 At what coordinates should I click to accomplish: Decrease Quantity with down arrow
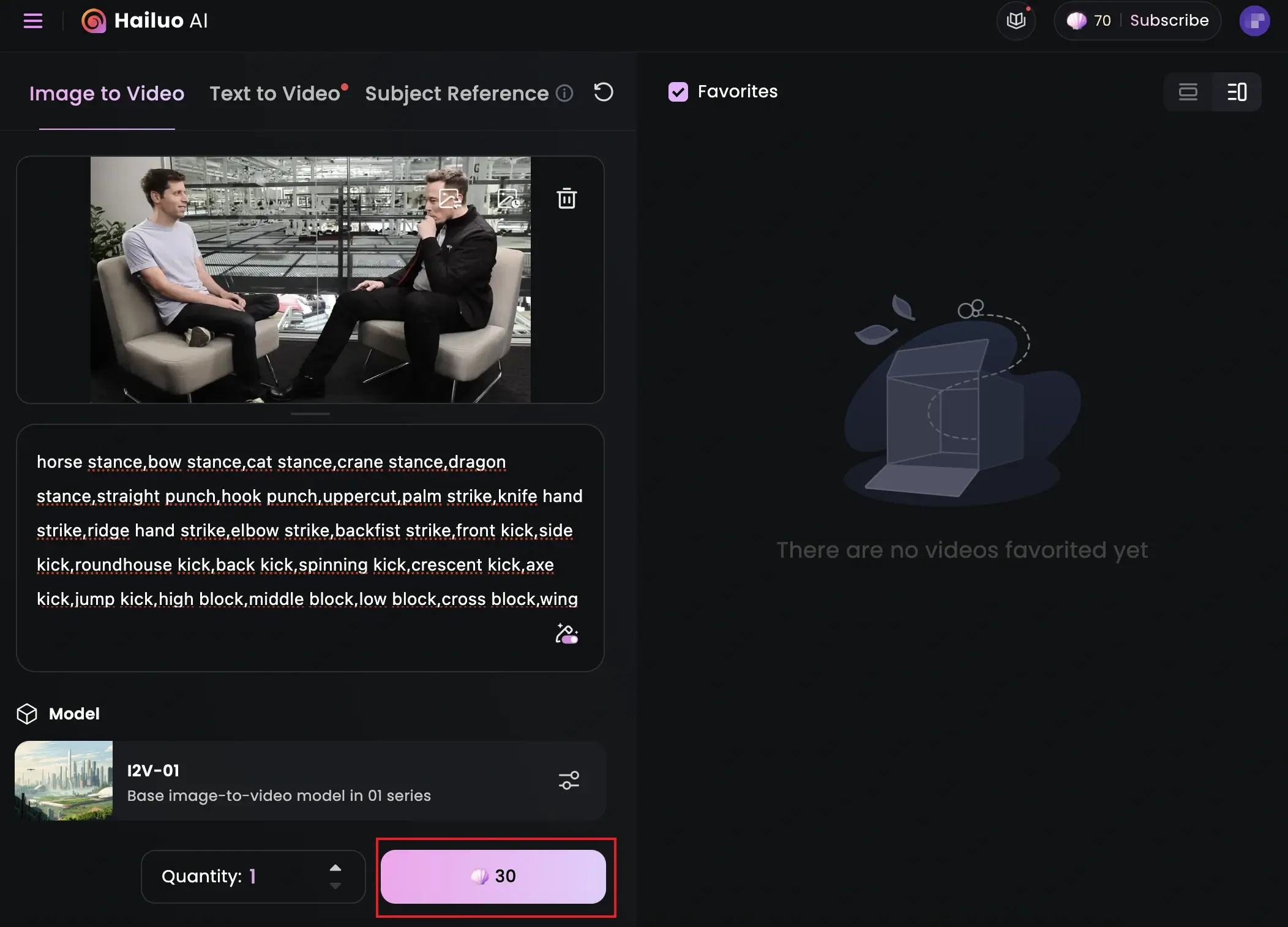335,885
